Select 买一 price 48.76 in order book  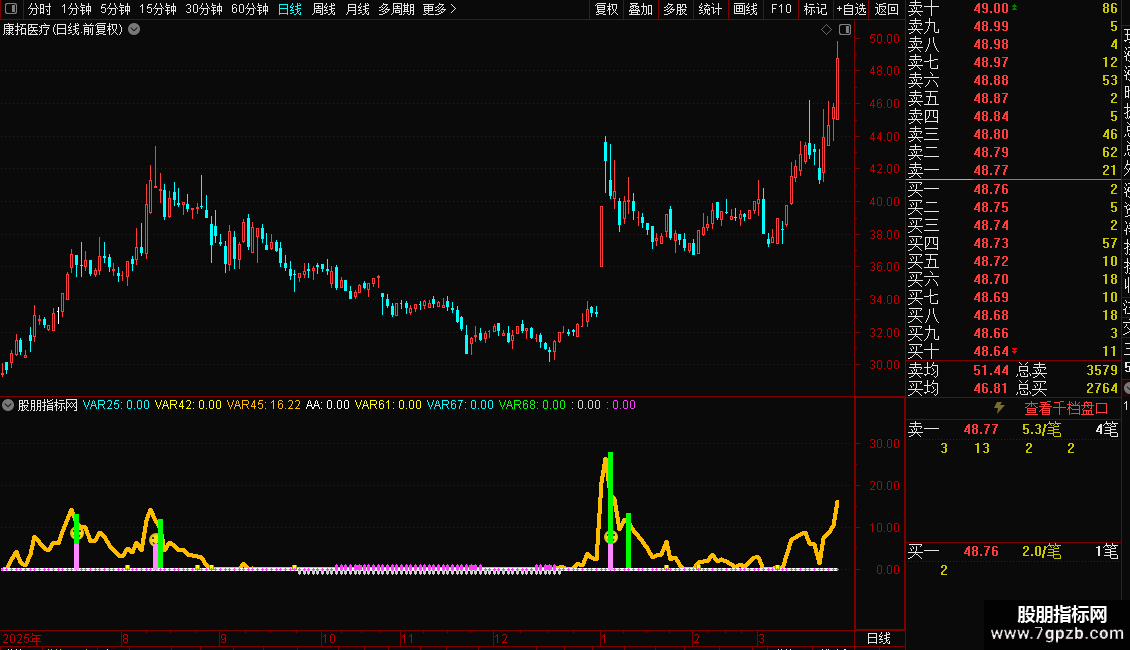coord(1013,190)
